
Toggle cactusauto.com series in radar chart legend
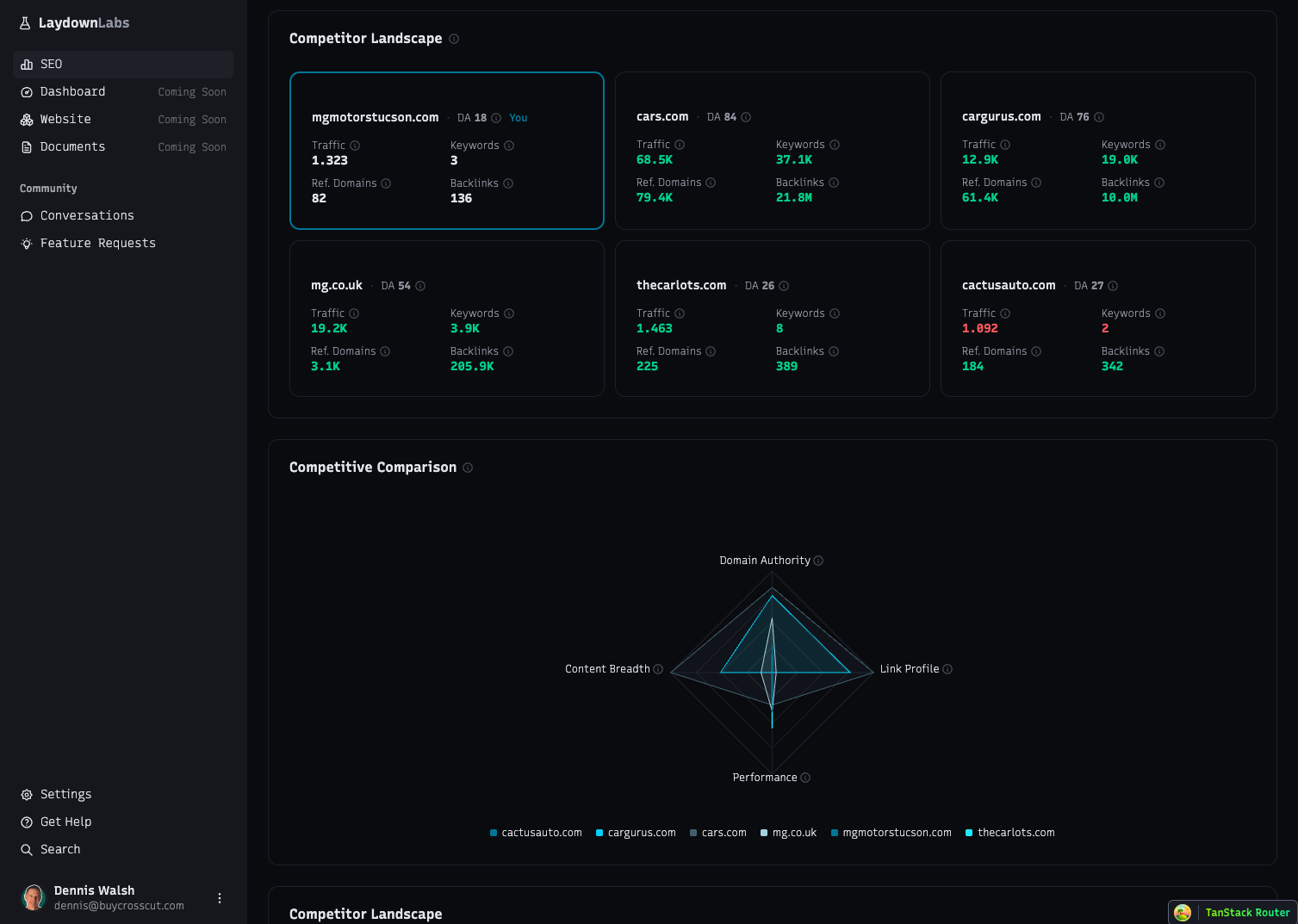pyautogui.click(x=536, y=833)
